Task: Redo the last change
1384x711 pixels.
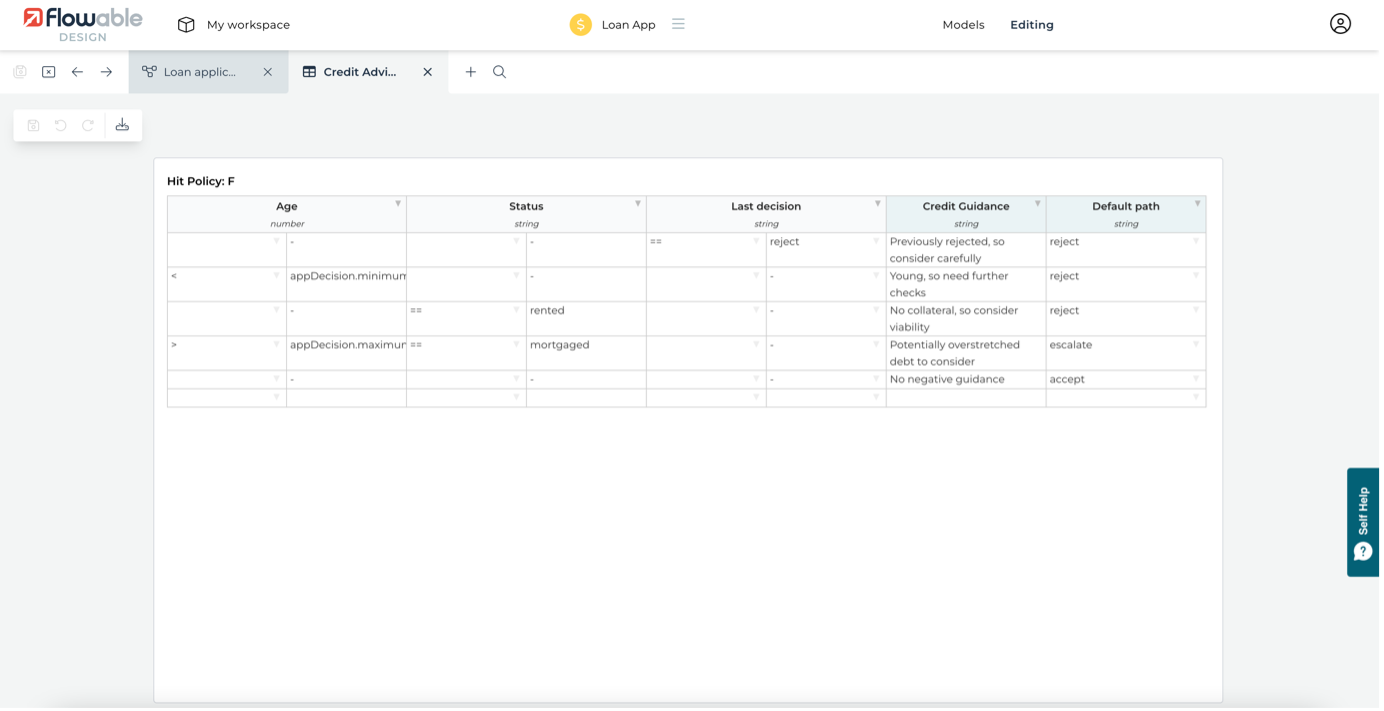Action: click(87, 124)
